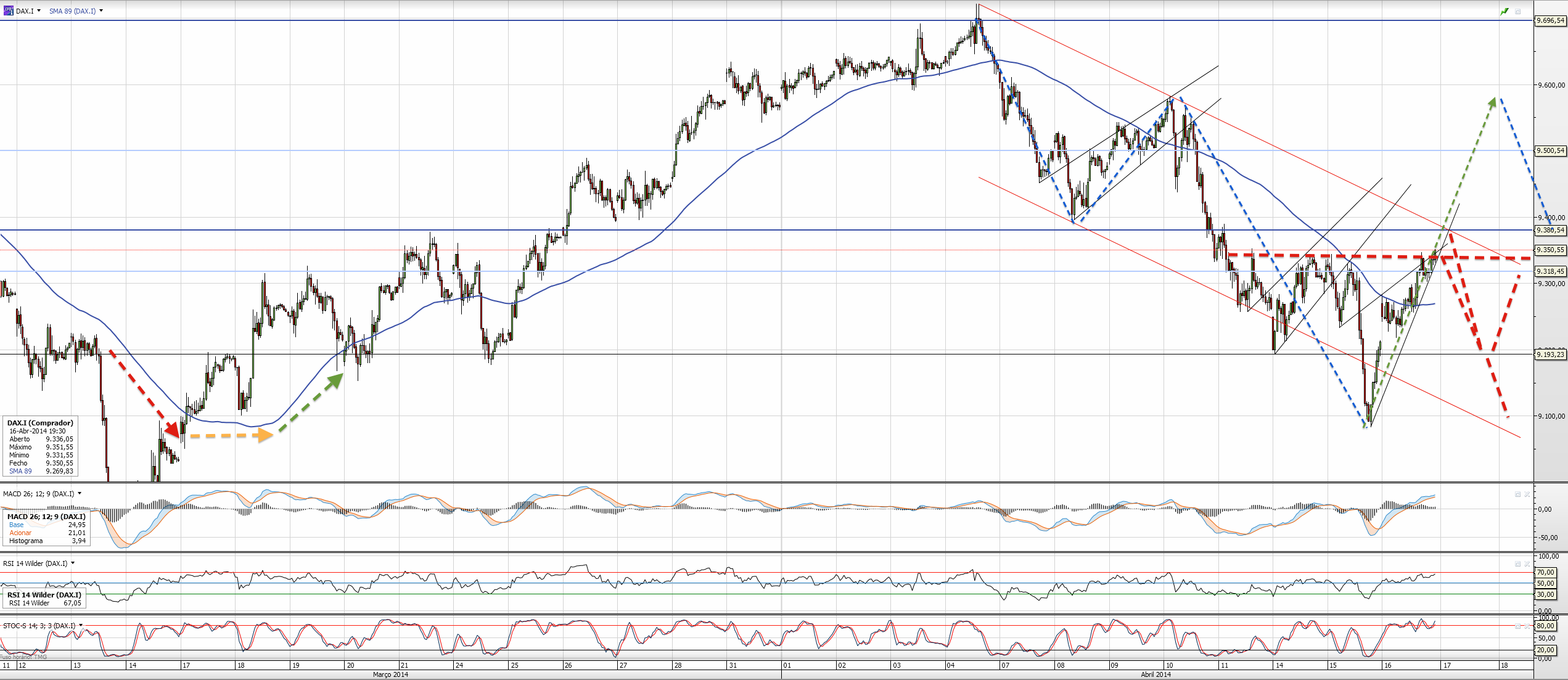1568x680 pixels.
Task: Close the RSI 14 Wilder panel
Action: 1527,564
